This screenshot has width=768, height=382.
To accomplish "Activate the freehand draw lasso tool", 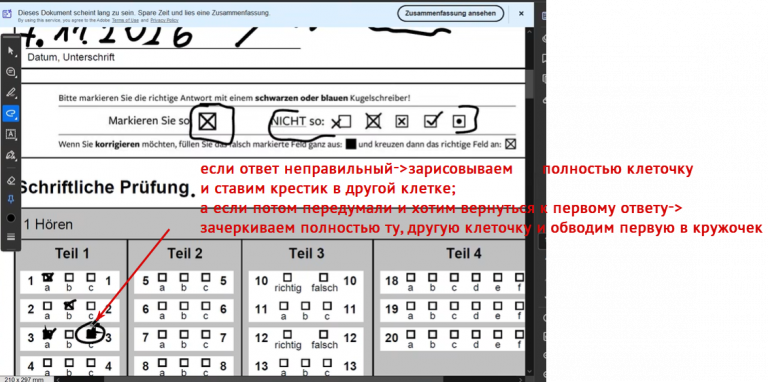I will [x=11, y=113].
